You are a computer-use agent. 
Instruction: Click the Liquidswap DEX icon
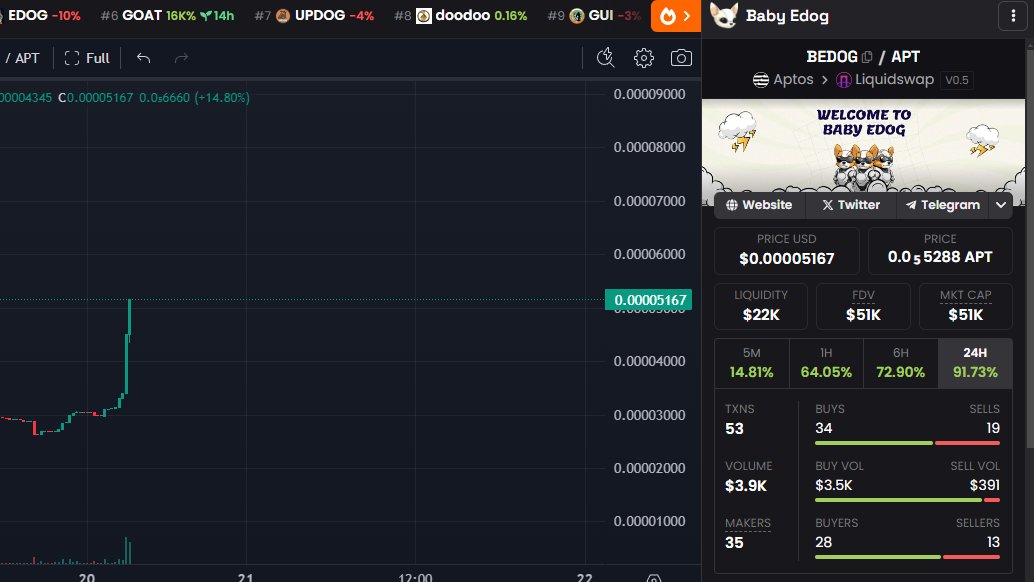(x=843, y=80)
